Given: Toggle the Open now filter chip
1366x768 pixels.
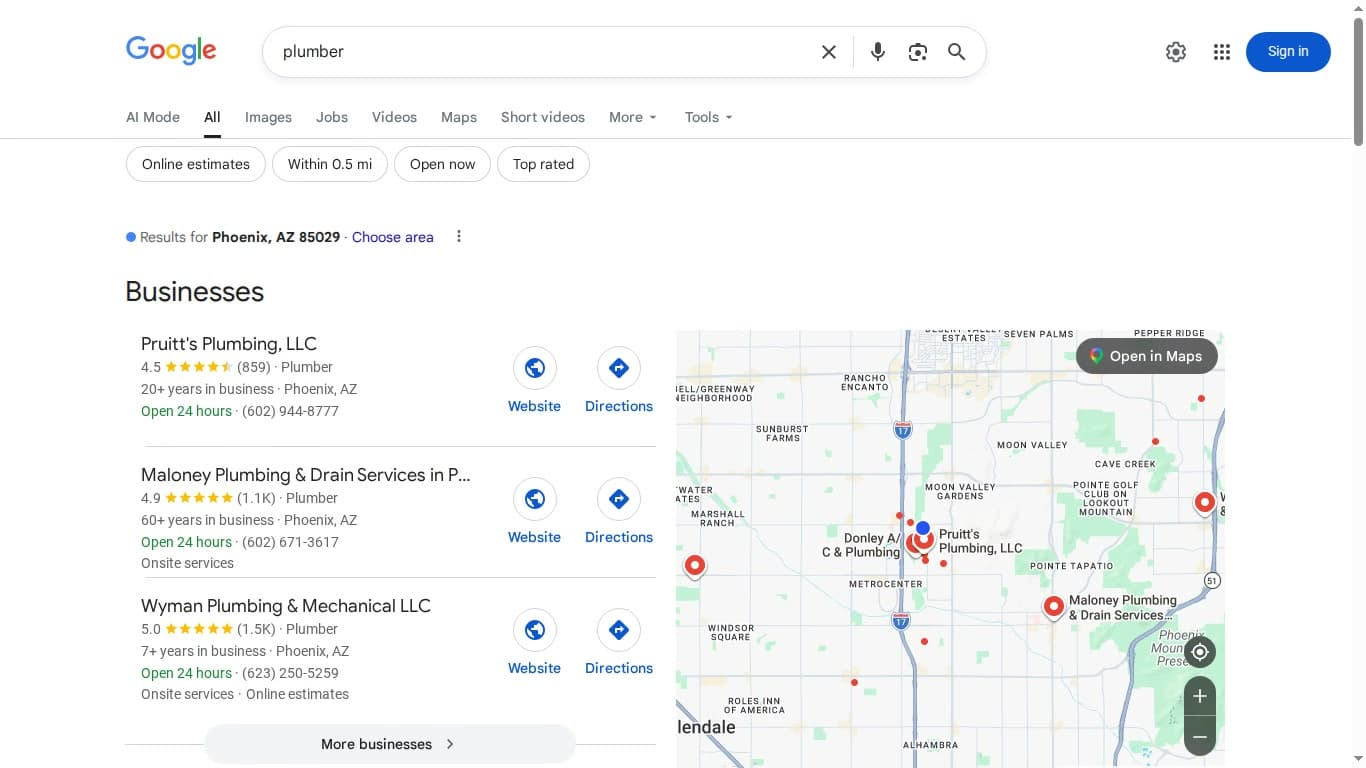Looking at the screenshot, I should point(443,164).
